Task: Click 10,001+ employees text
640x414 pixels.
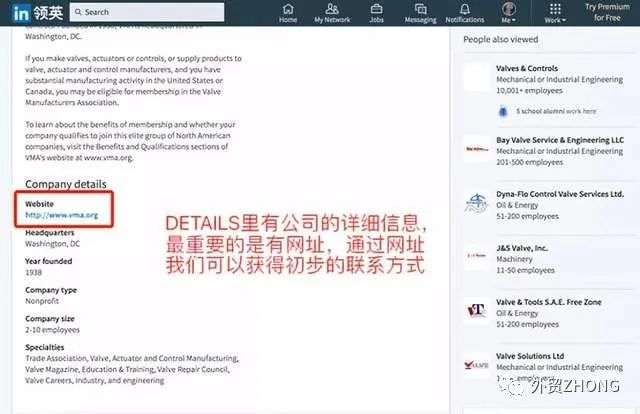Action: tap(529, 91)
